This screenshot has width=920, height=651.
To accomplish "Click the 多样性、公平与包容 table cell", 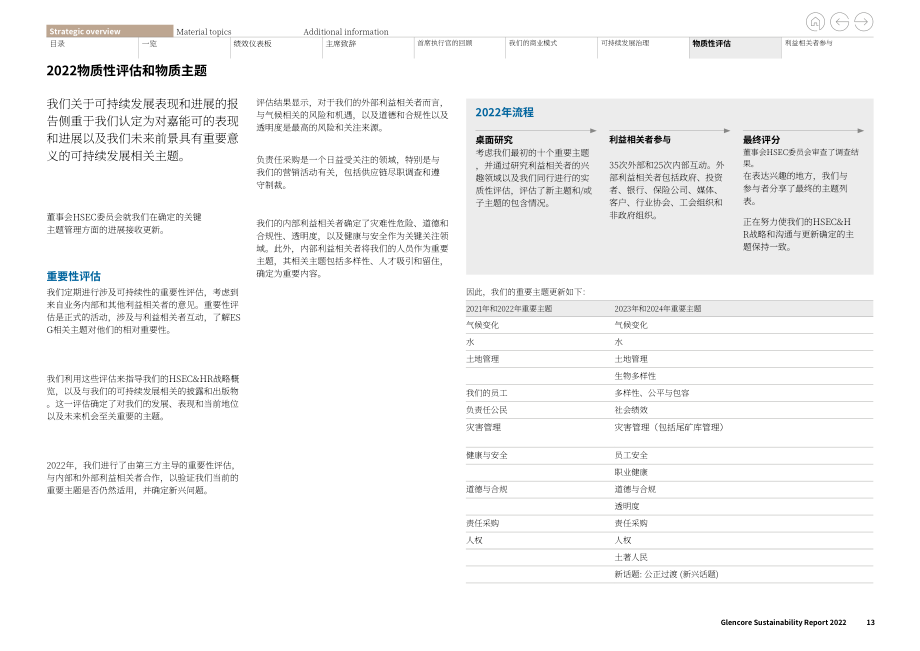I will pyautogui.click(x=652, y=393).
